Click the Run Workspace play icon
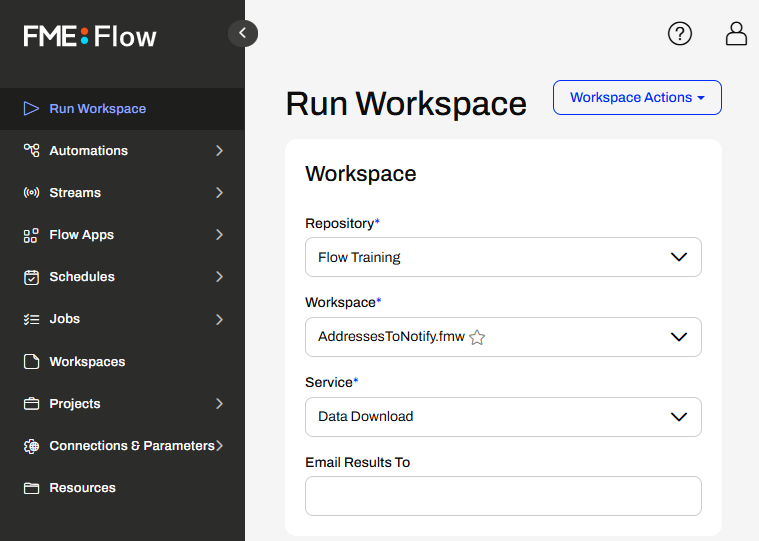The height and width of the screenshot is (541, 759). pos(31,108)
